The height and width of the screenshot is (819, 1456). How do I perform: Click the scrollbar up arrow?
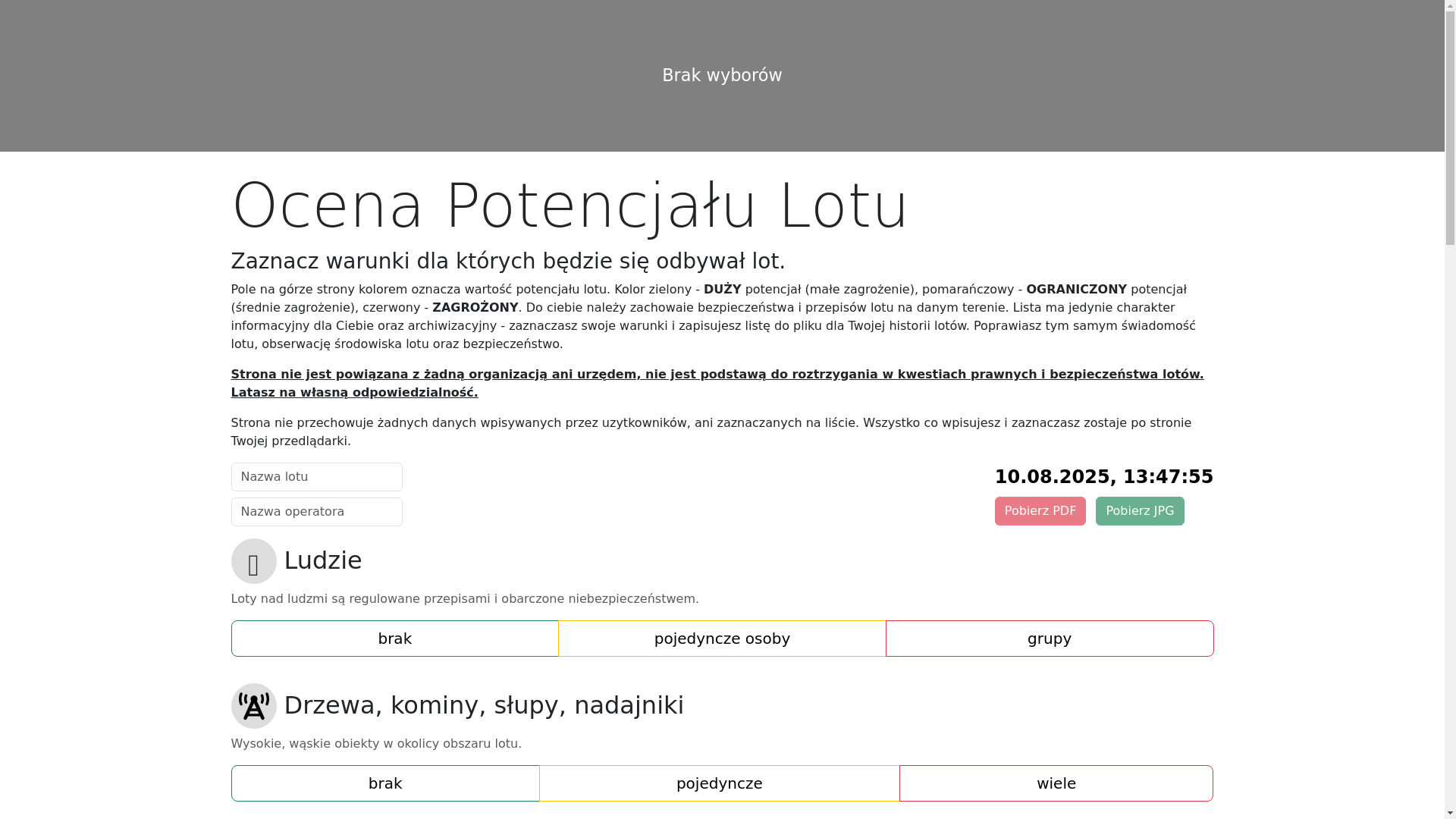coord(1450,5)
